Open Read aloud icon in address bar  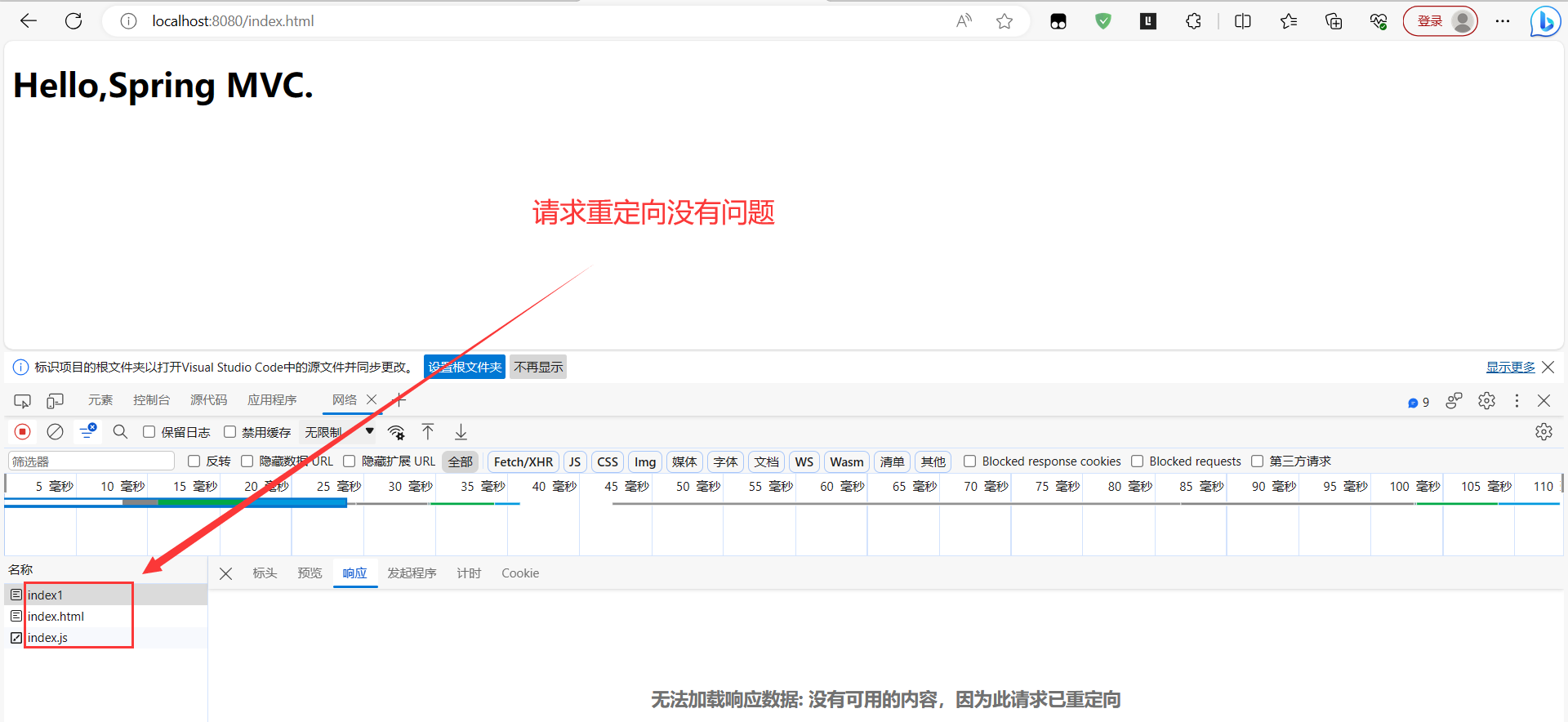tap(964, 21)
